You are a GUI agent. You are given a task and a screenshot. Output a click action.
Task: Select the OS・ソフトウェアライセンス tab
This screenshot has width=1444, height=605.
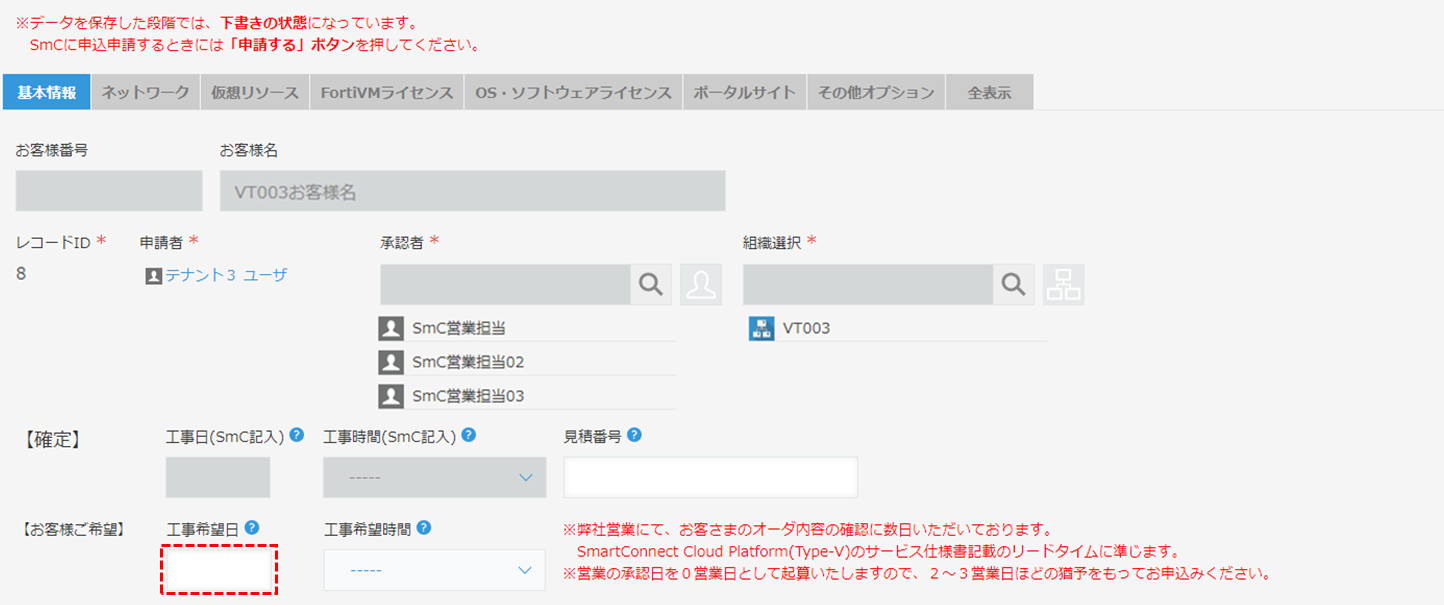(574, 92)
